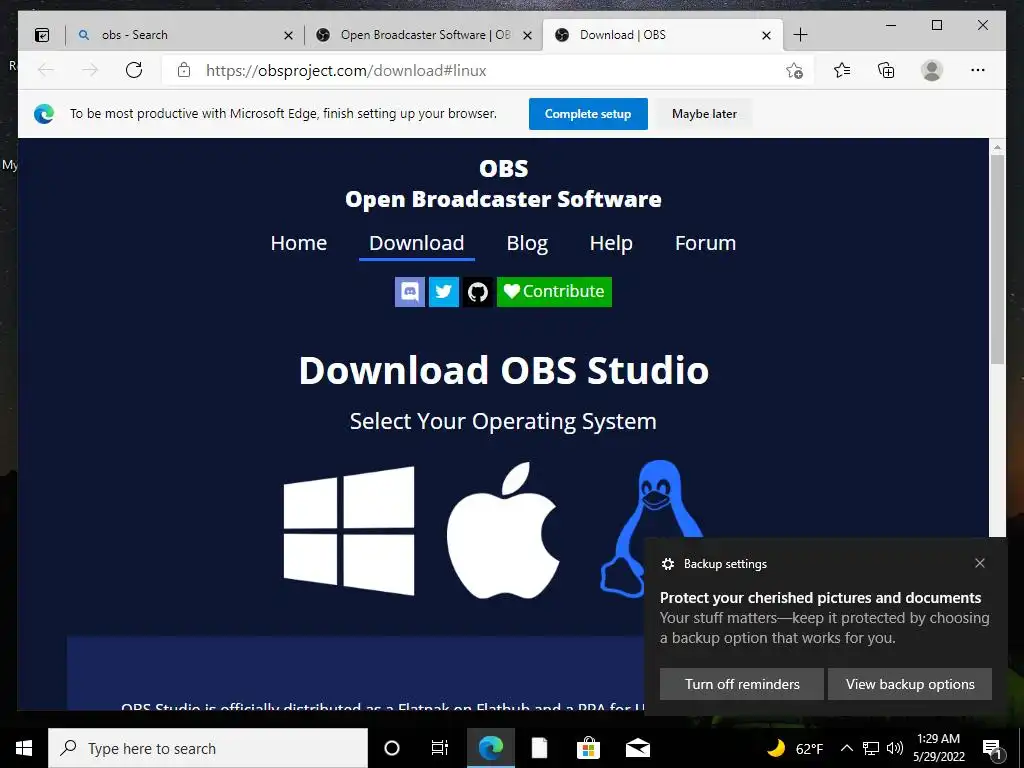
Task: Open the Help navigation link
Action: [x=611, y=243]
